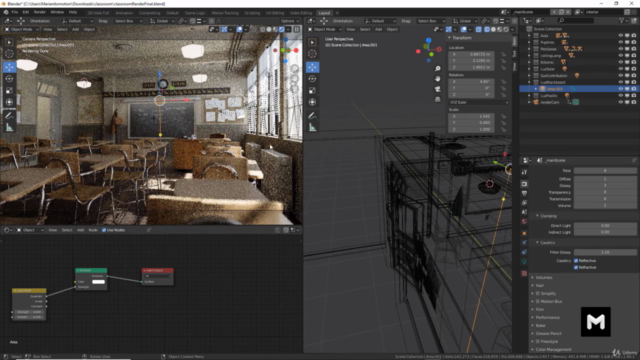Click the zoom magnifier icon in wireframe viewport

point(438,69)
